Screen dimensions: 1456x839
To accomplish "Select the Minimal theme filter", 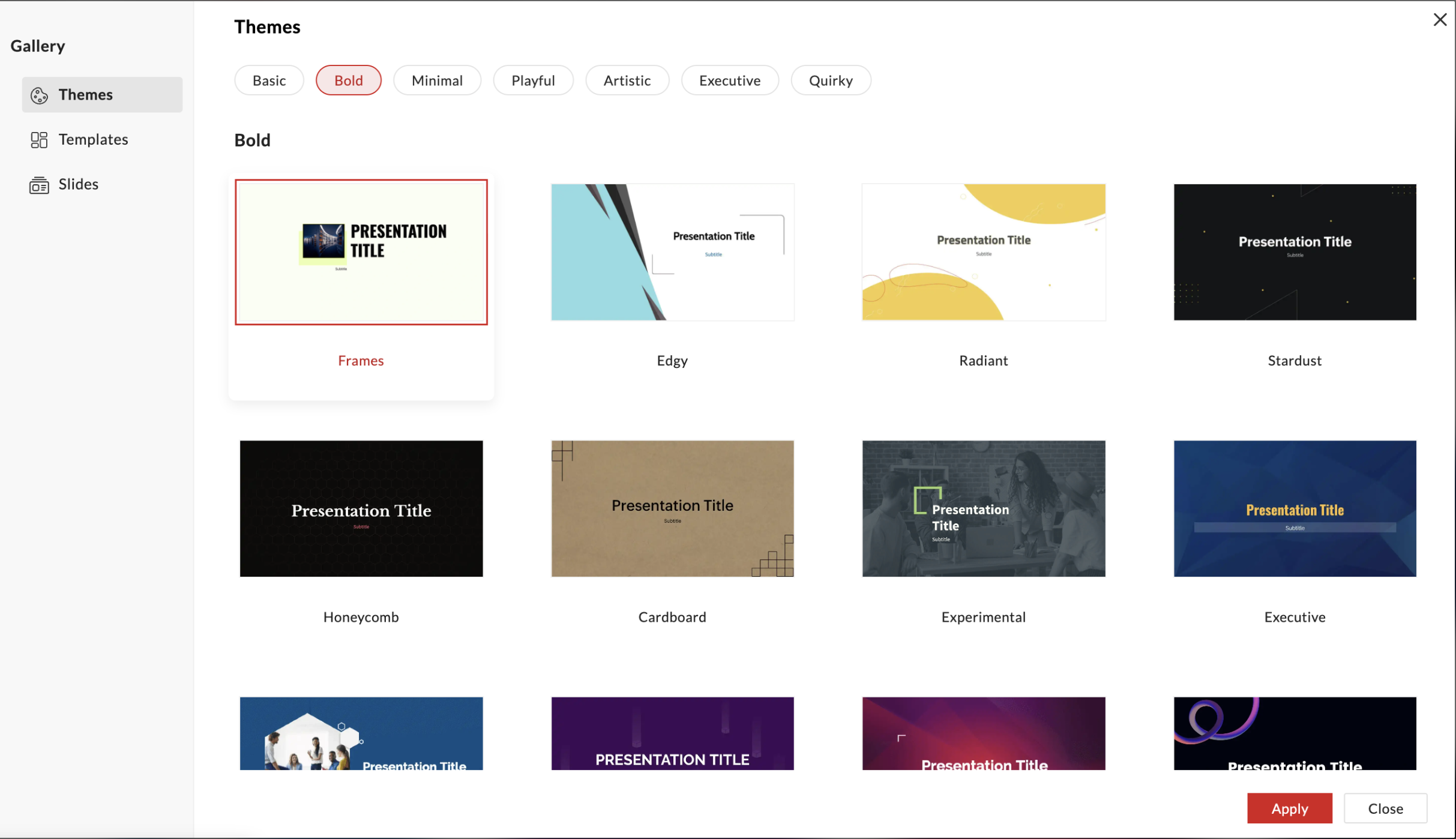I will point(437,80).
